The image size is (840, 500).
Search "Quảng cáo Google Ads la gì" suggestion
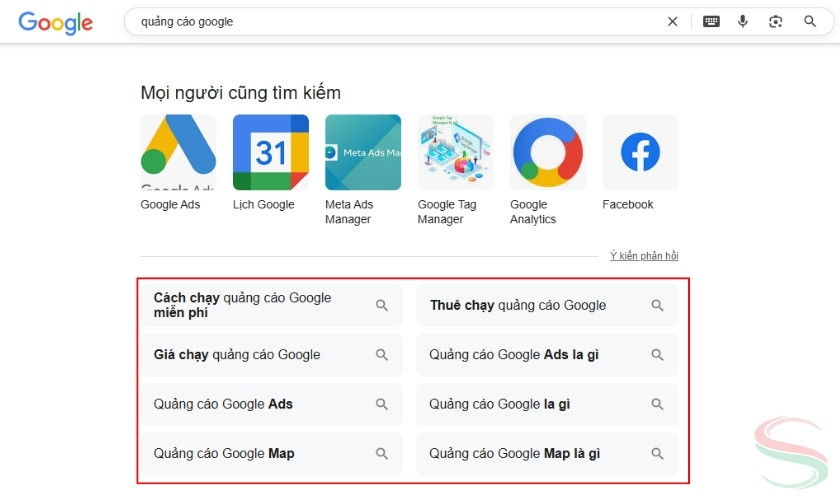tap(547, 354)
